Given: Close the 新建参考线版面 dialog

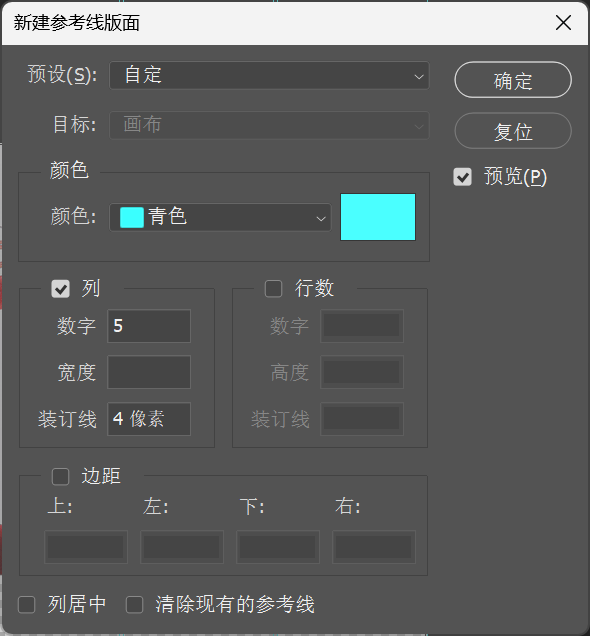Looking at the screenshot, I should [563, 23].
